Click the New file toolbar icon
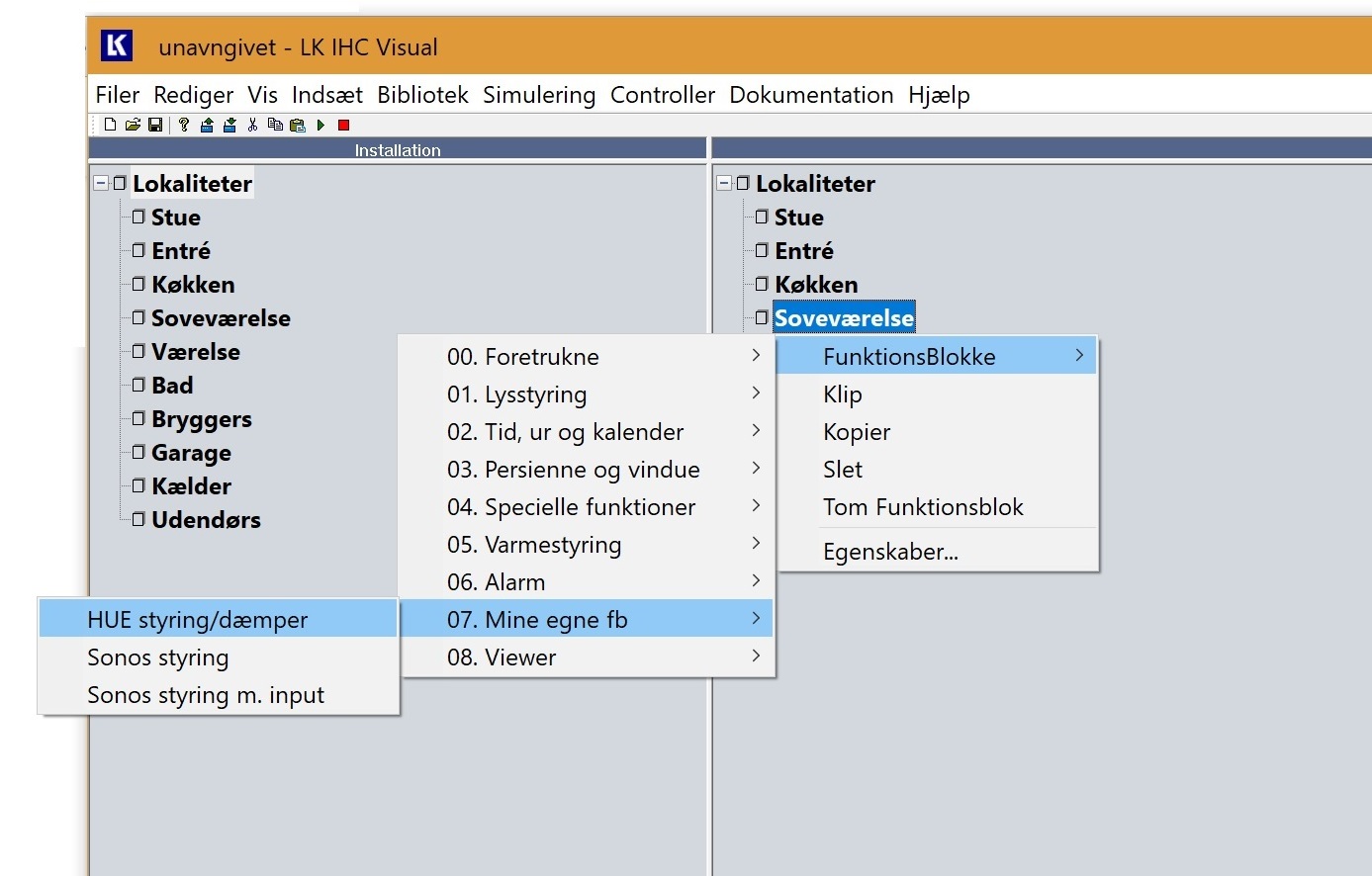This screenshot has width=1372, height=876. pyautogui.click(x=110, y=125)
